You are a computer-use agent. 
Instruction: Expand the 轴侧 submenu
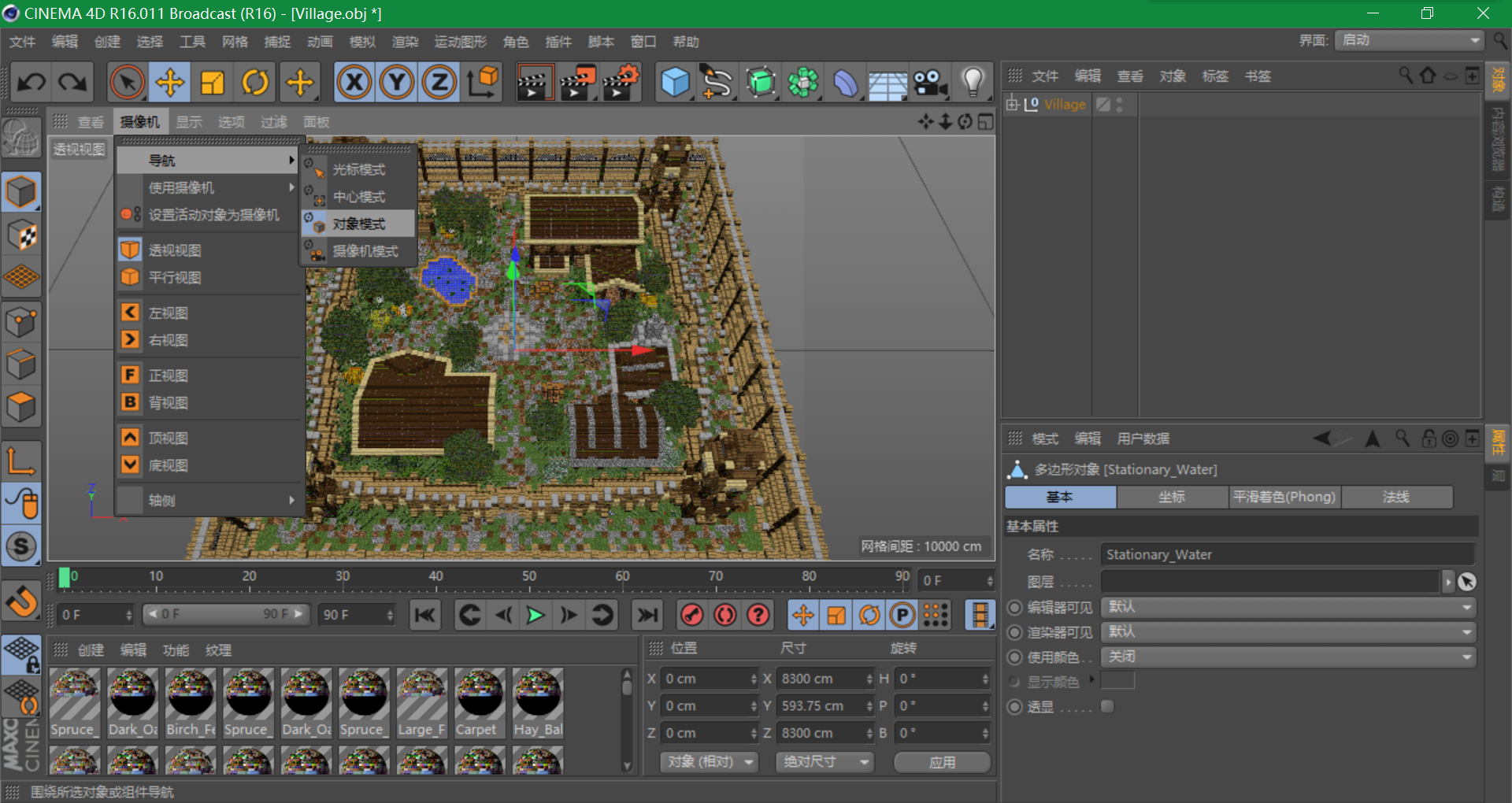[209, 500]
